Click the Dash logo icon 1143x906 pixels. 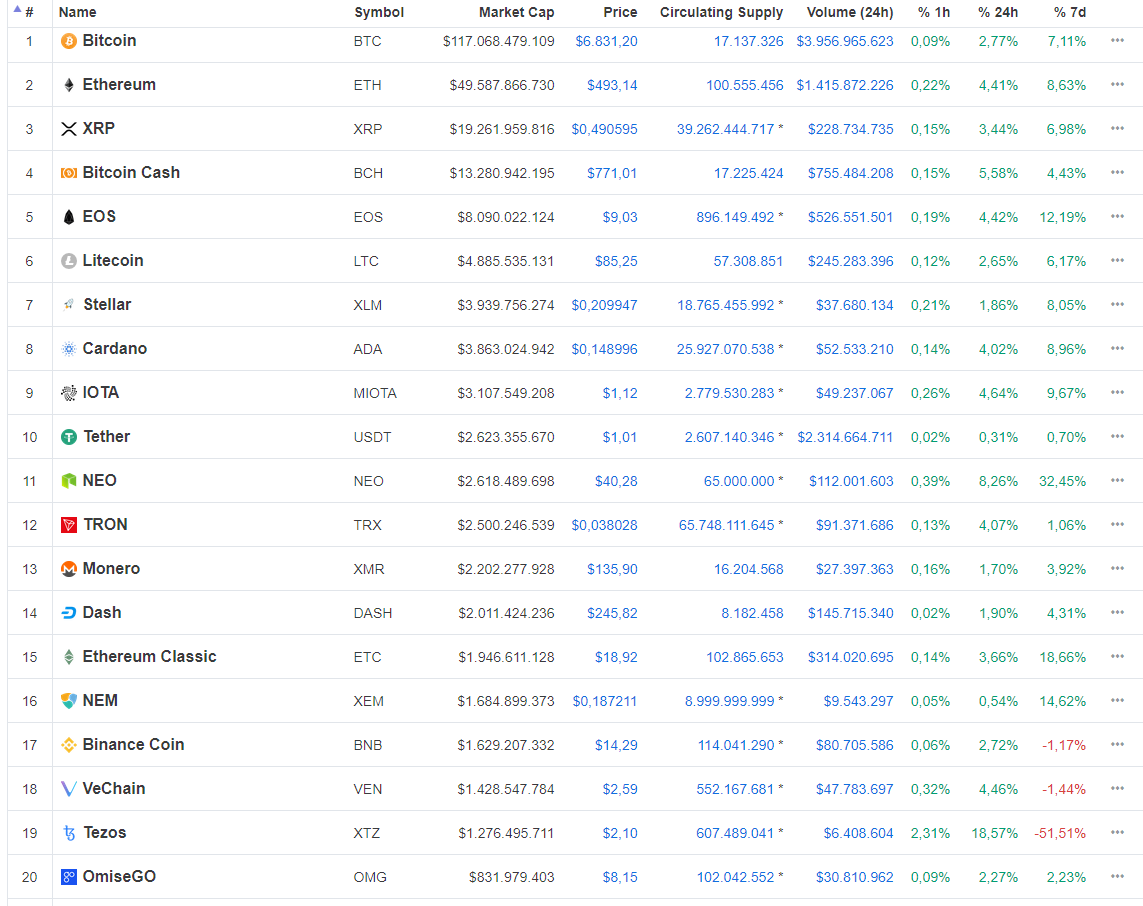(x=69, y=613)
